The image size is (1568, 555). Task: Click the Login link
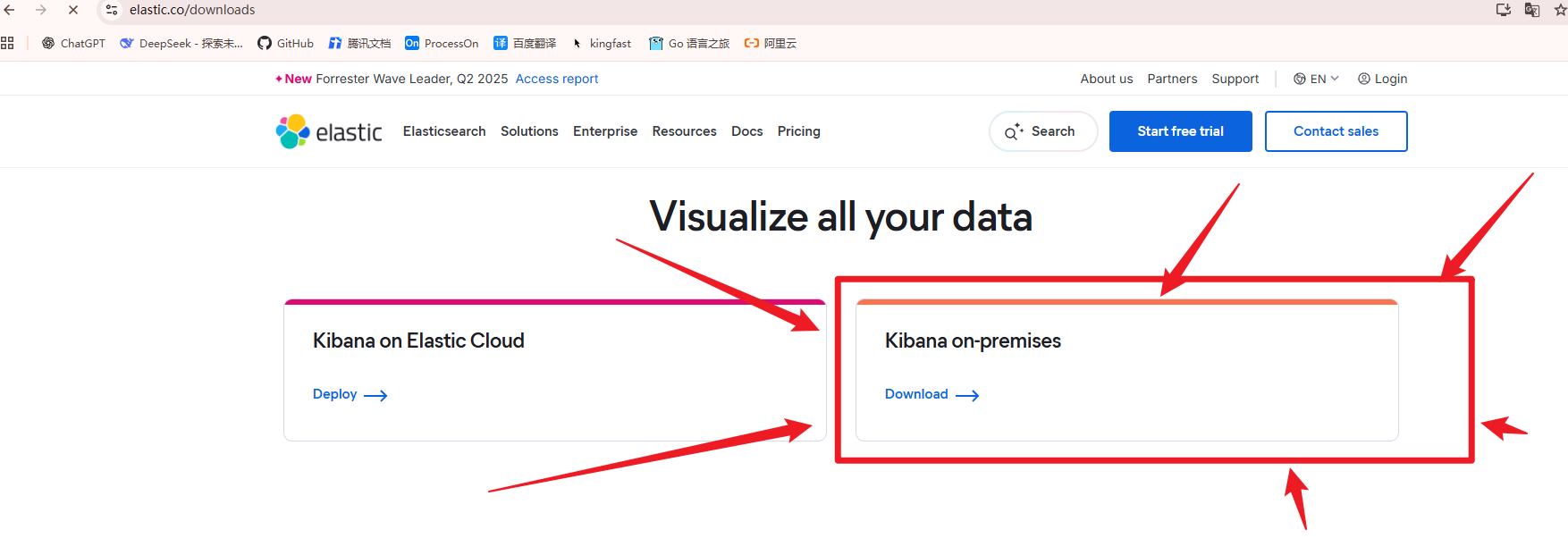click(1383, 79)
